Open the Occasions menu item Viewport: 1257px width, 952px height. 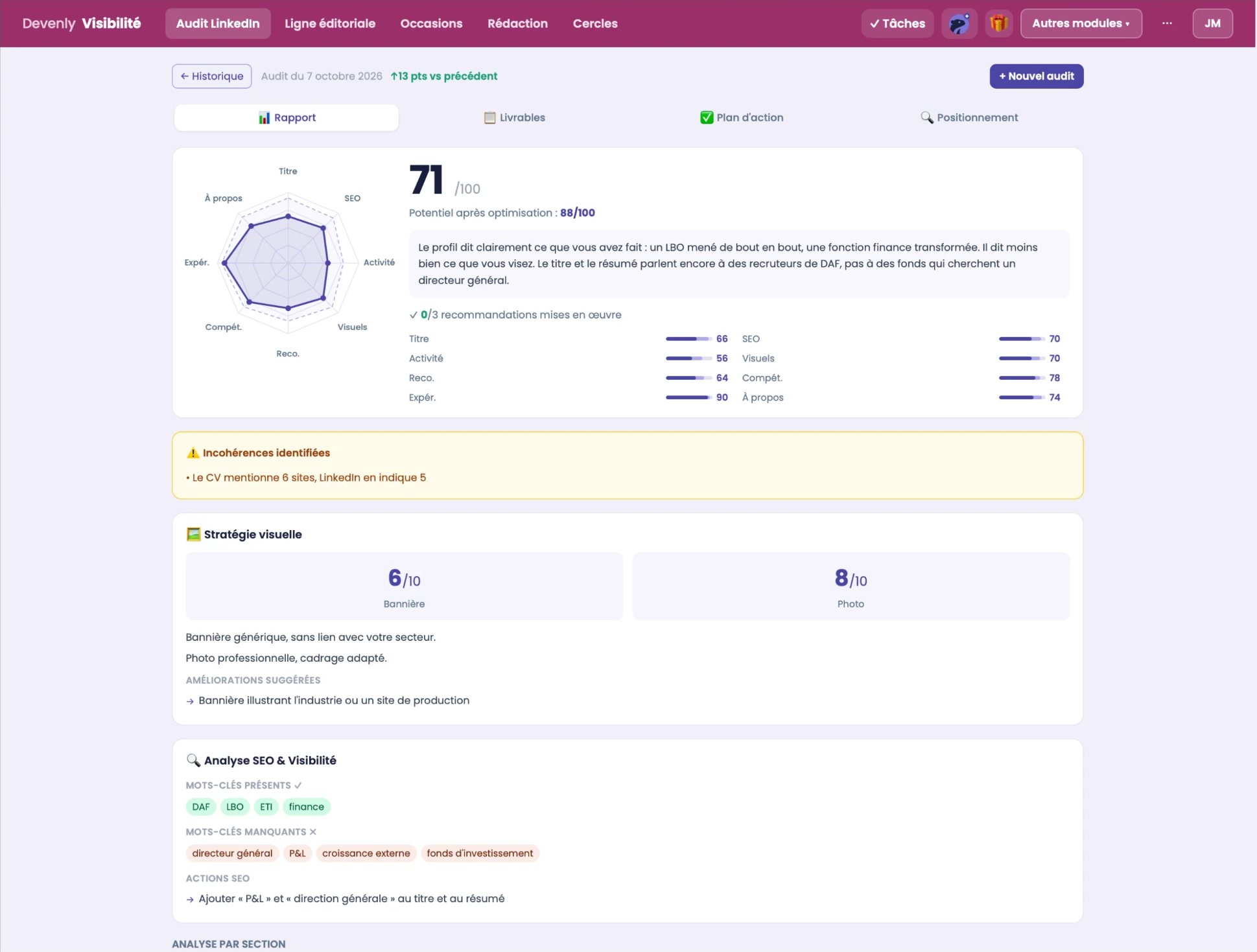click(431, 24)
